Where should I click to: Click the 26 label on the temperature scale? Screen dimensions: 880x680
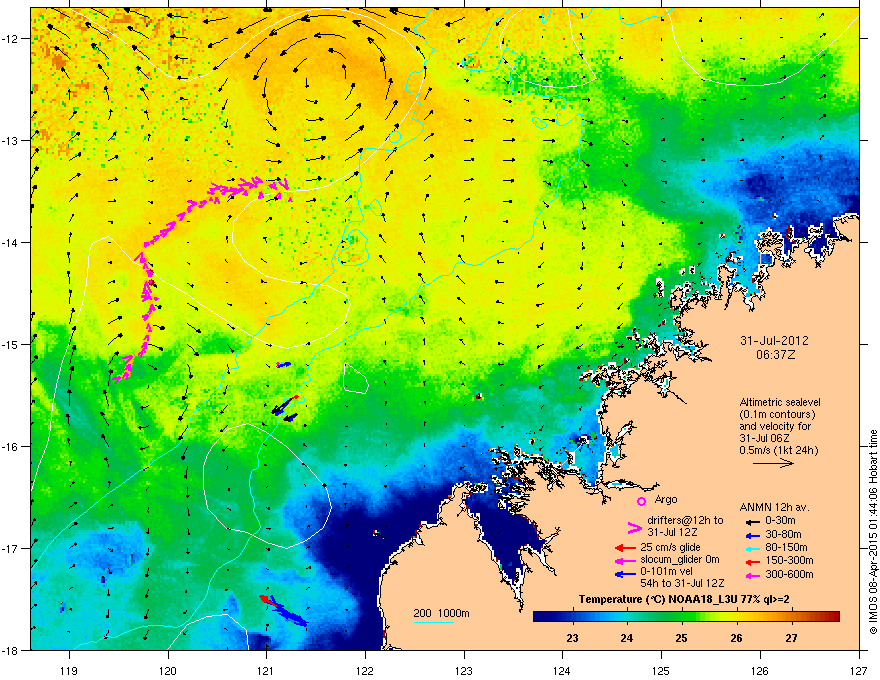pos(736,638)
